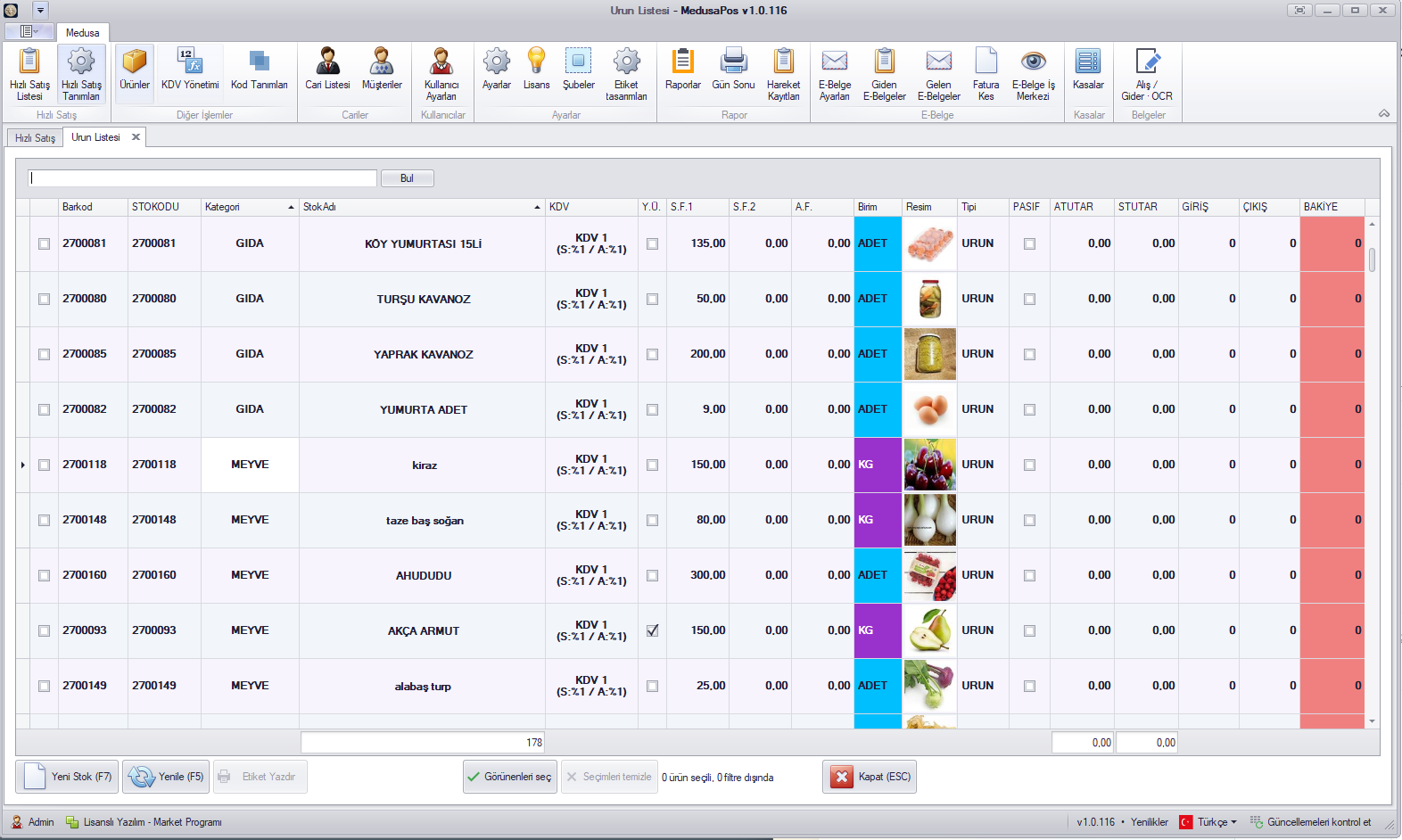Open Raporlar clipboard icon
Image resolution: width=1402 pixels, height=840 pixels.
[x=683, y=70]
